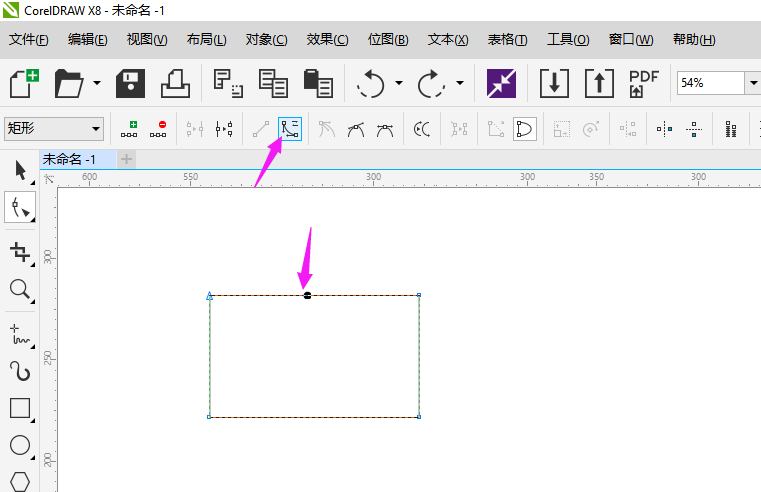This screenshot has height=492, width=761.
Task: Make the node a cusp node
Action: pos(327,129)
